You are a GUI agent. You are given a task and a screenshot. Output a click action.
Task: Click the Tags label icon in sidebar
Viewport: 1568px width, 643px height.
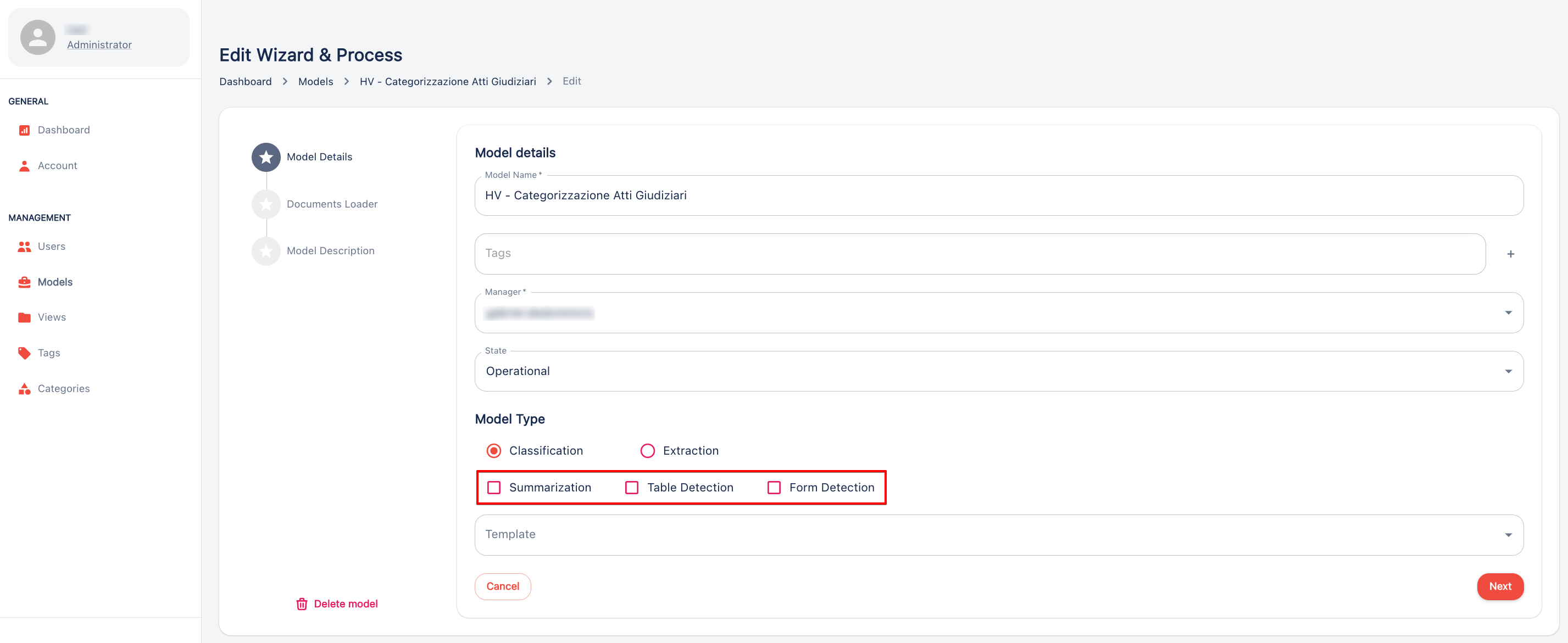[24, 353]
